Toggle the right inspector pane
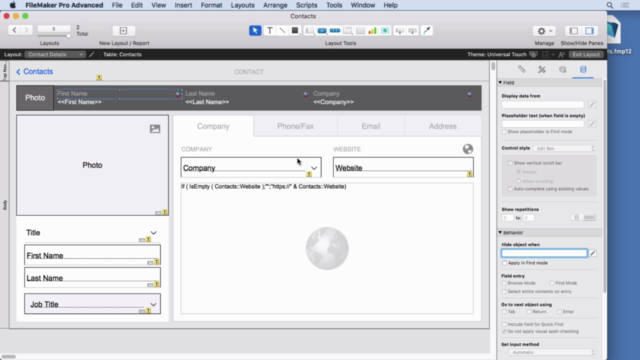This screenshot has height=360, width=640. [589, 31]
